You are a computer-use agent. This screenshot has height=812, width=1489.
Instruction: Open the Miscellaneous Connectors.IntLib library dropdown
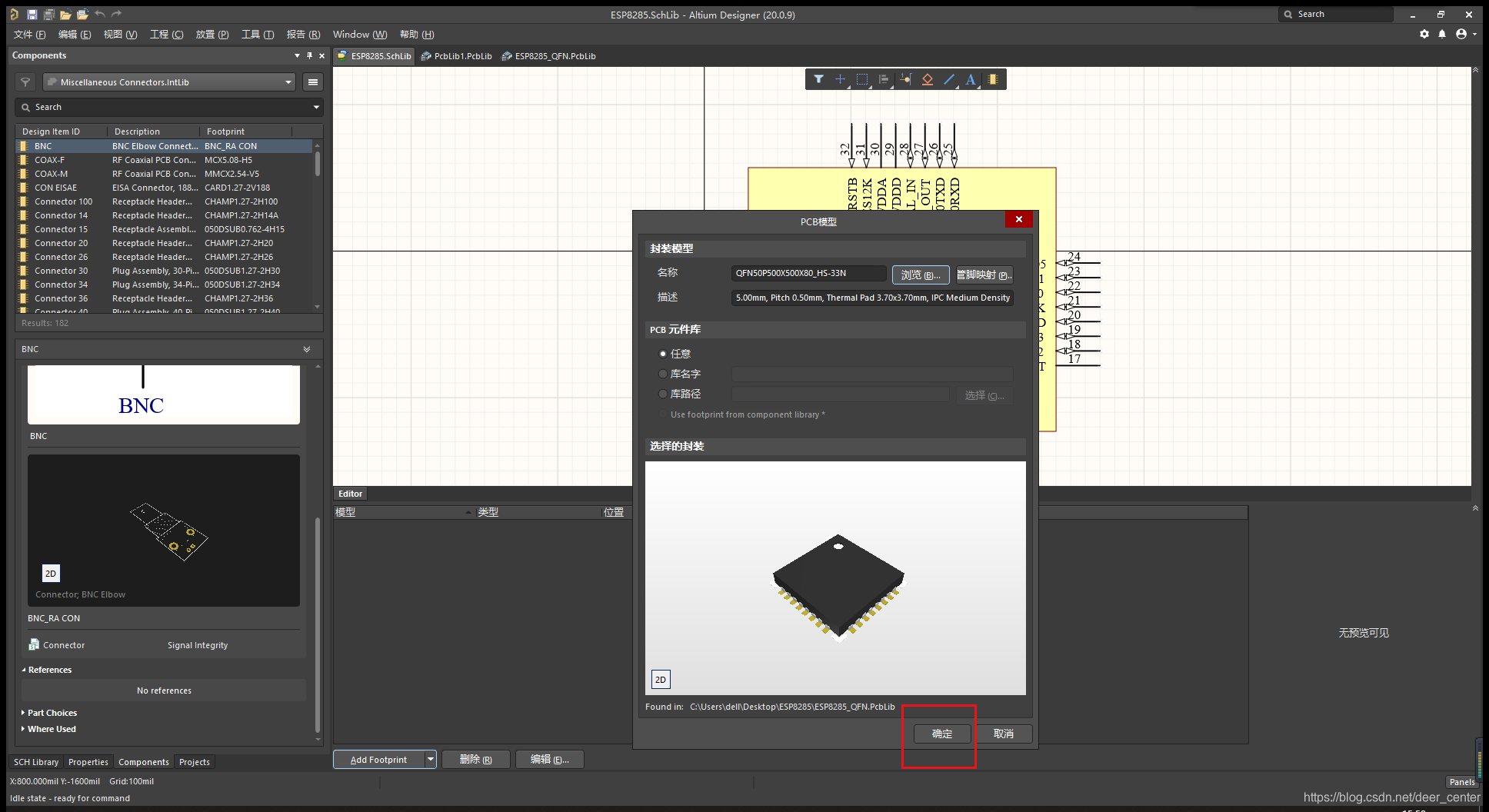[169, 82]
